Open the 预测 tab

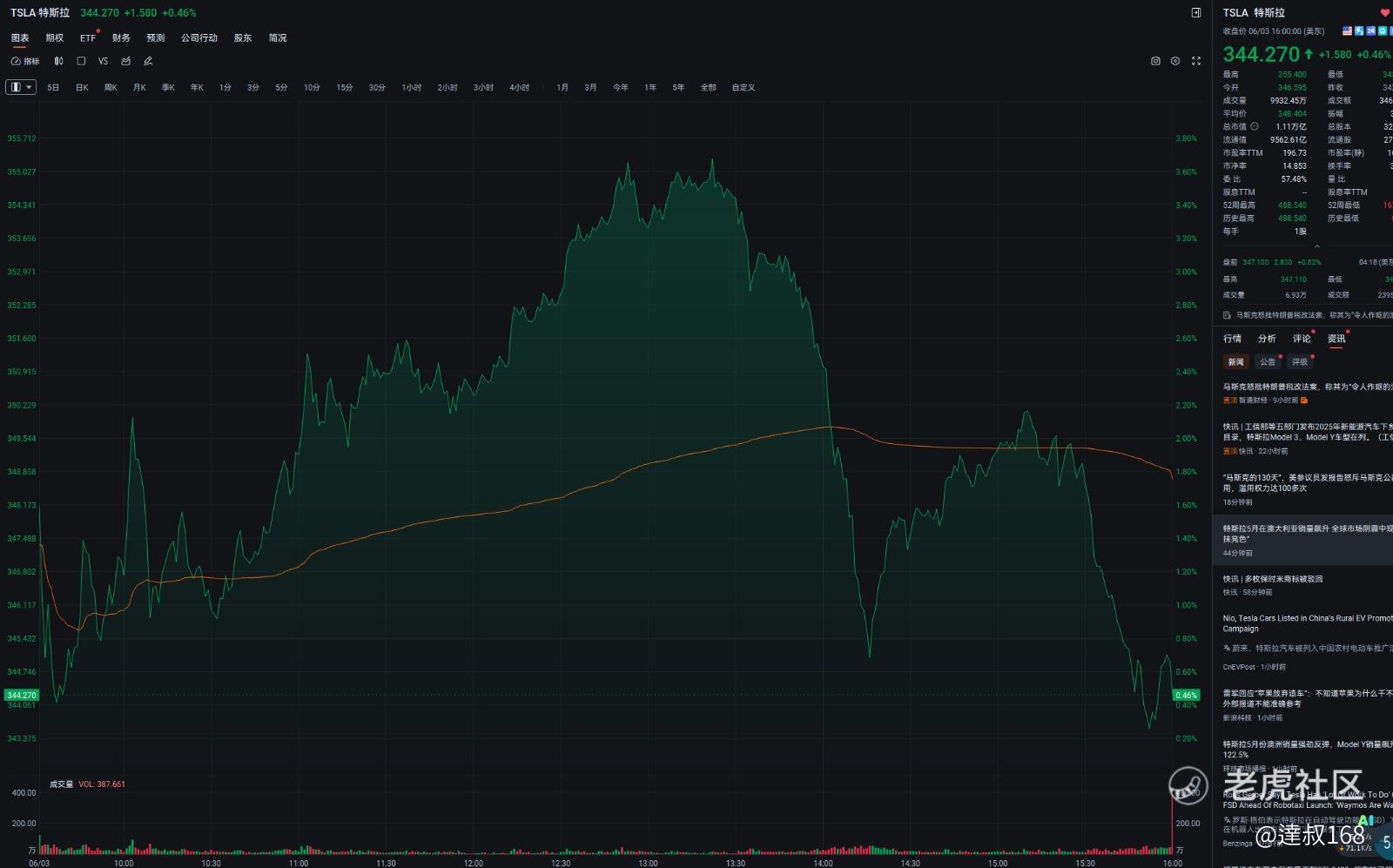click(156, 37)
